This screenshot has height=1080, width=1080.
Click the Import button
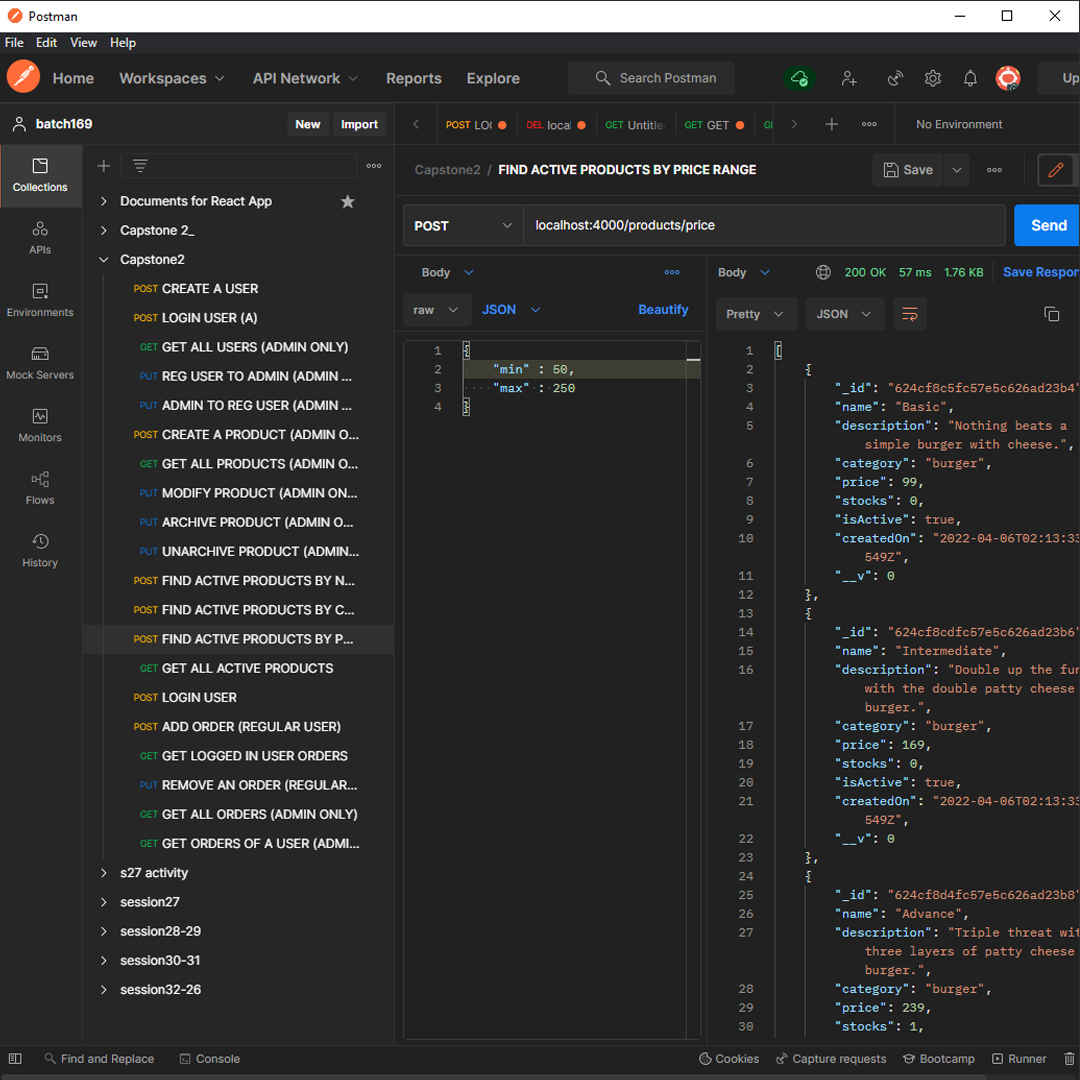[359, 124]
